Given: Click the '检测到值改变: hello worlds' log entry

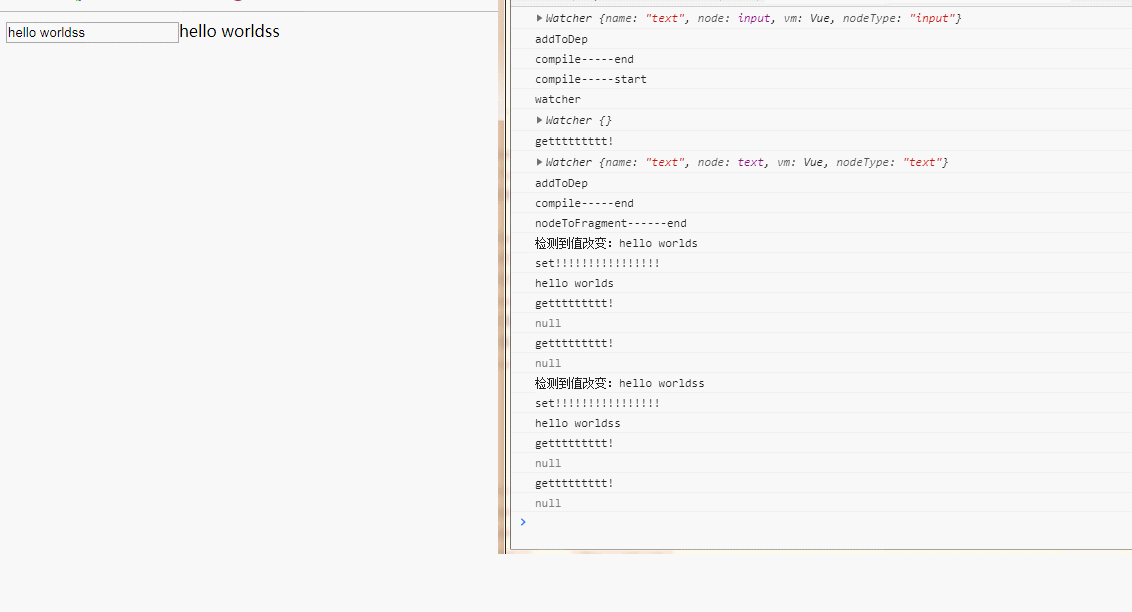Looking at the screenshot, I should click(616, 243).
